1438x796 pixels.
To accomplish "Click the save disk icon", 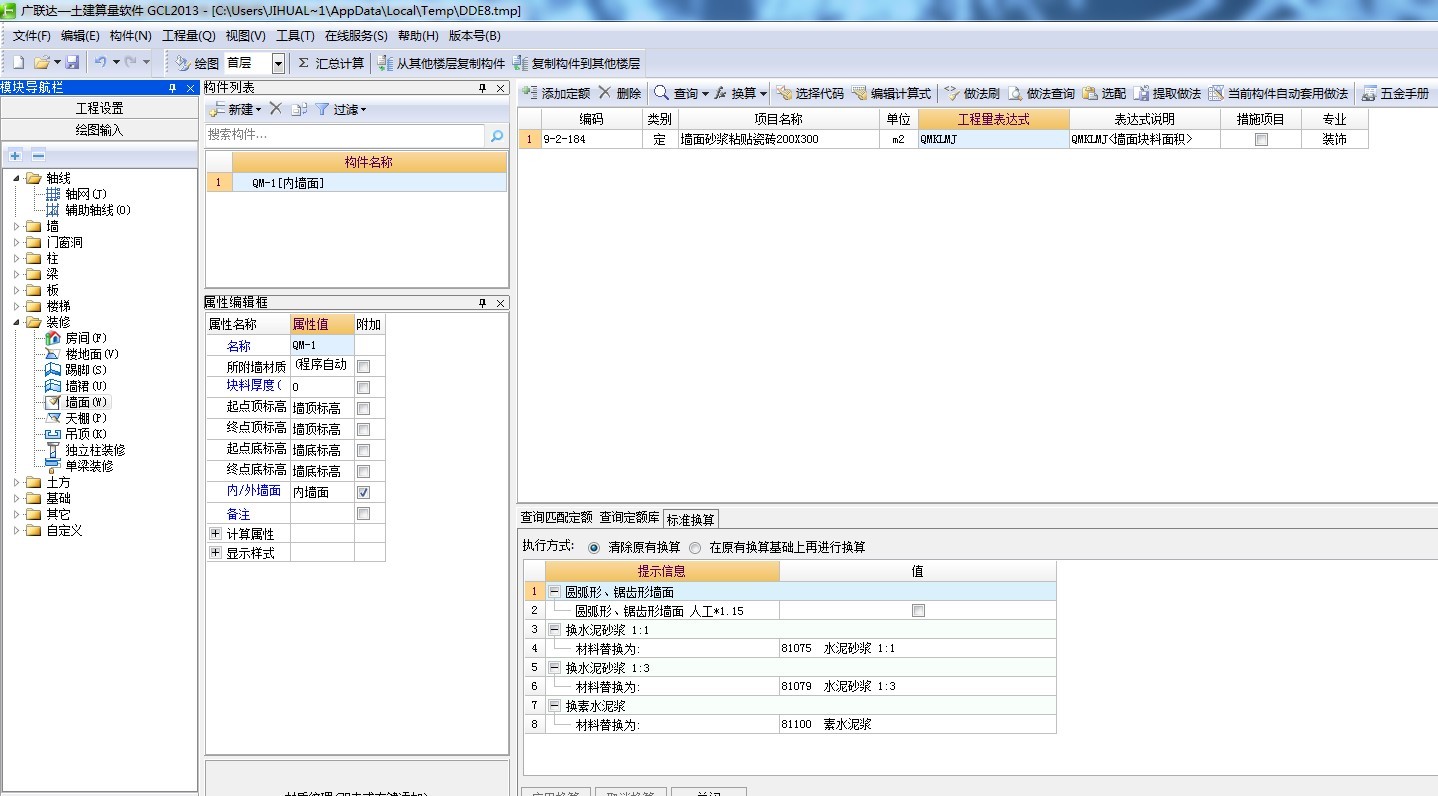I will pos(73,63).
